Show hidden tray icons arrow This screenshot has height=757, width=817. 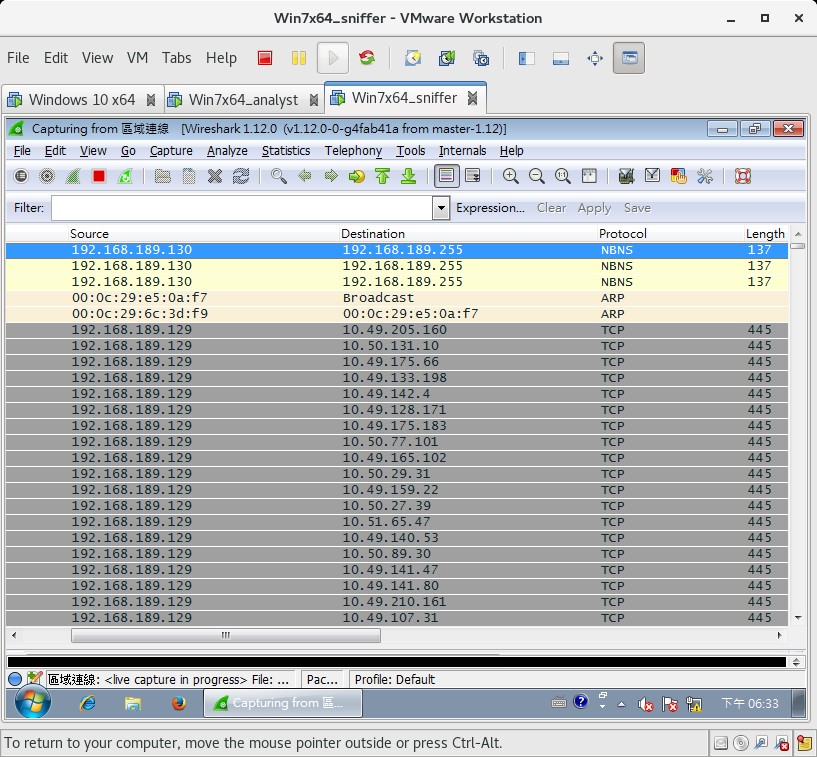621,704
